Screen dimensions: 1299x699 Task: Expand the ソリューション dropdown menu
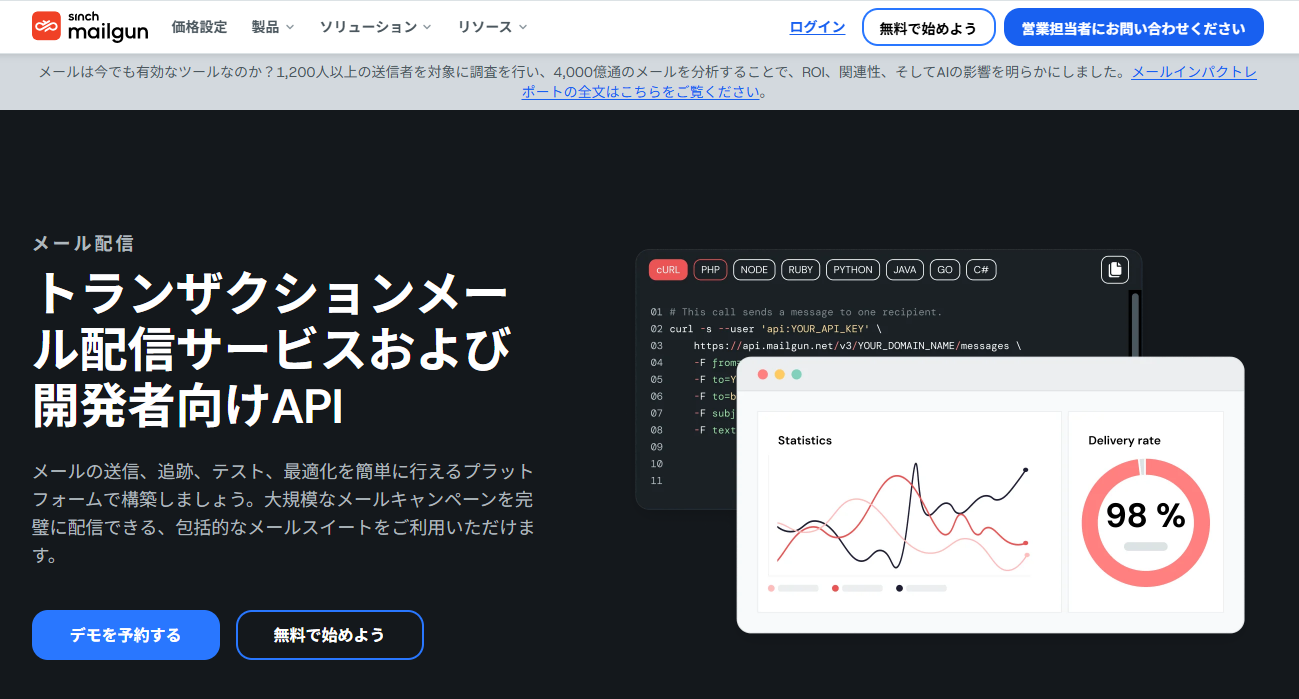click(376, 27)
